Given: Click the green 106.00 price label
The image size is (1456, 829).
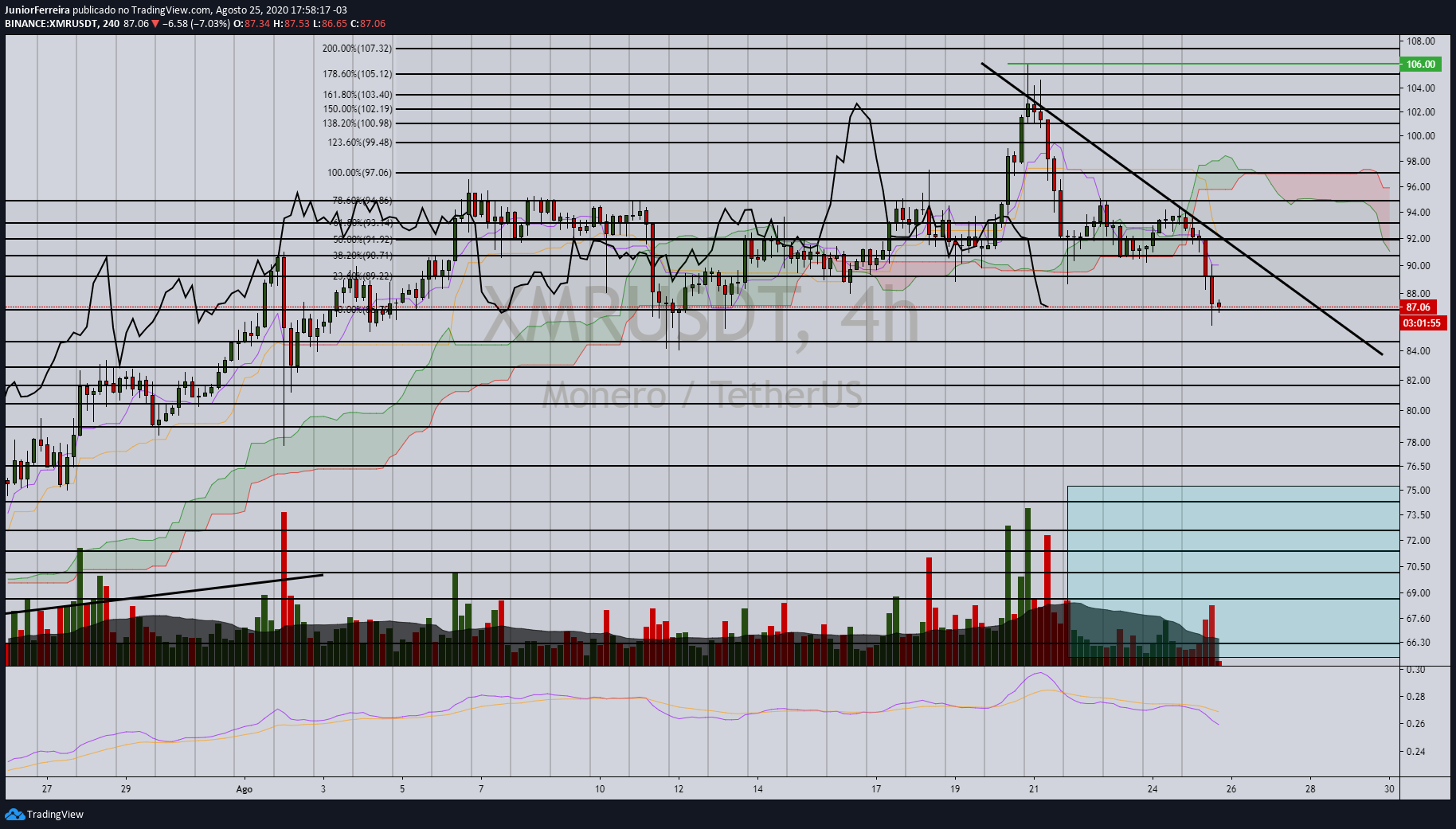Looking at the screenshot, I should click(1421, 65).
